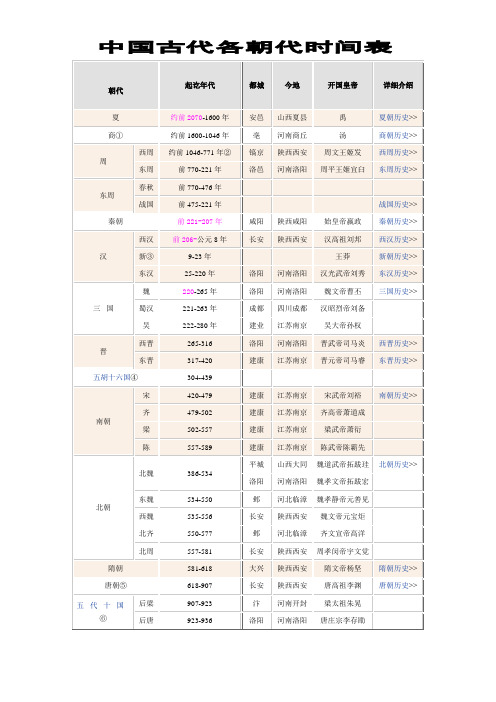The width and height of the screenshot is (496, 702).
Task: Click the 西晋历史>> link
Action: tap(398, 343)
